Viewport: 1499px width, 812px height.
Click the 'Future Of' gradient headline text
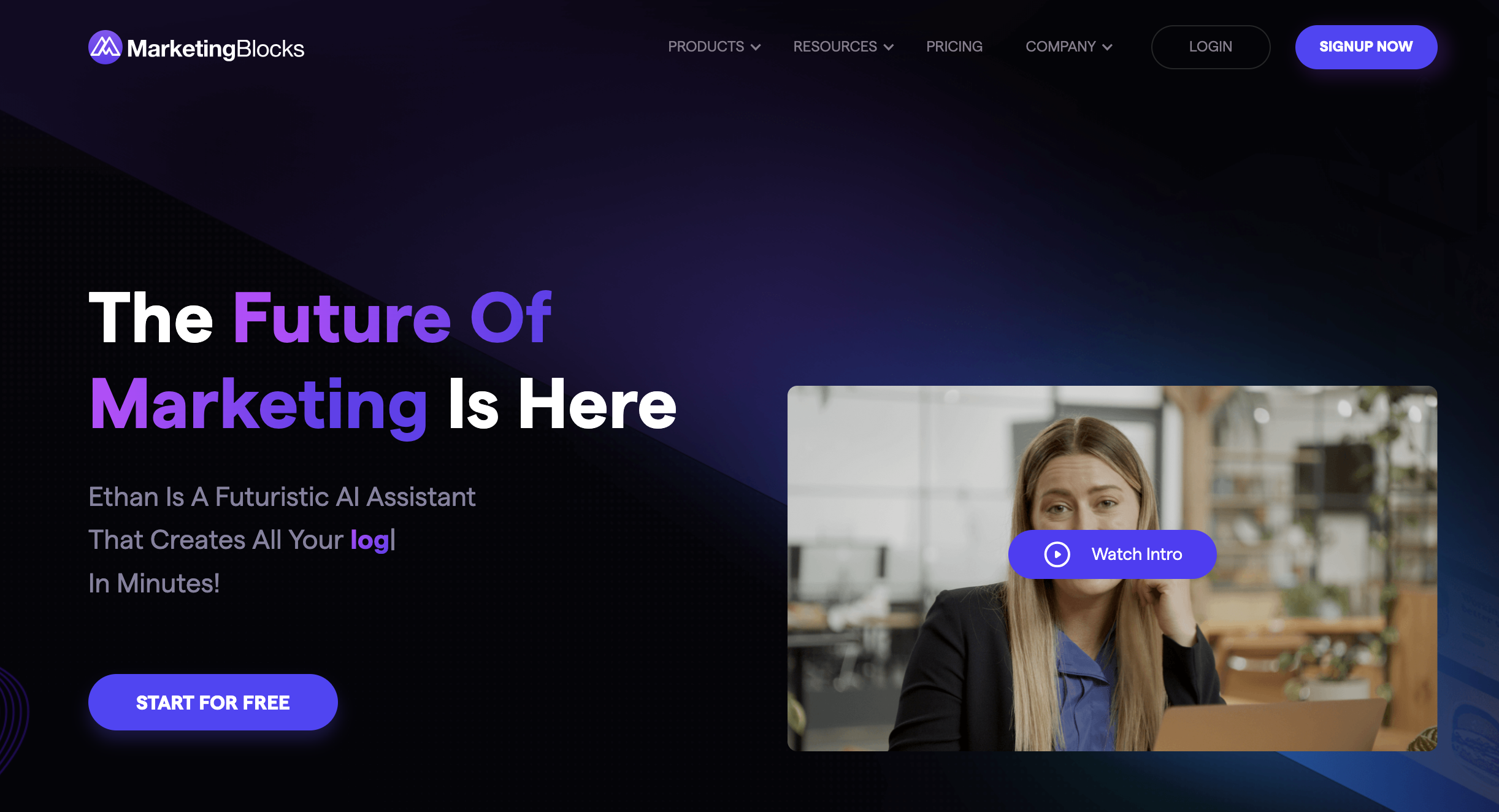(x=392, y=317)
